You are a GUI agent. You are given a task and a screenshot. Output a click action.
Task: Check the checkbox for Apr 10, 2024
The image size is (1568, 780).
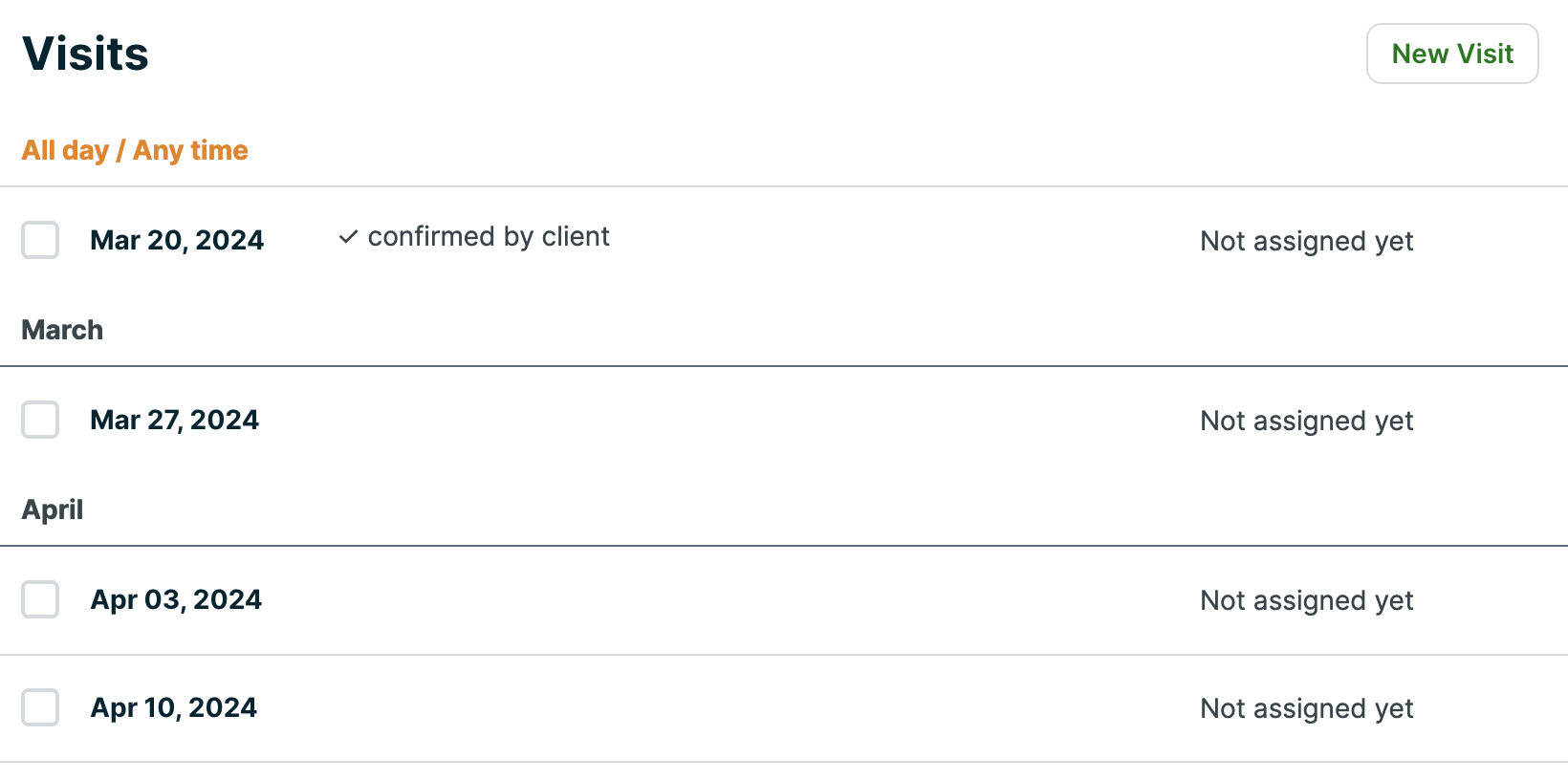click(40, 707)
